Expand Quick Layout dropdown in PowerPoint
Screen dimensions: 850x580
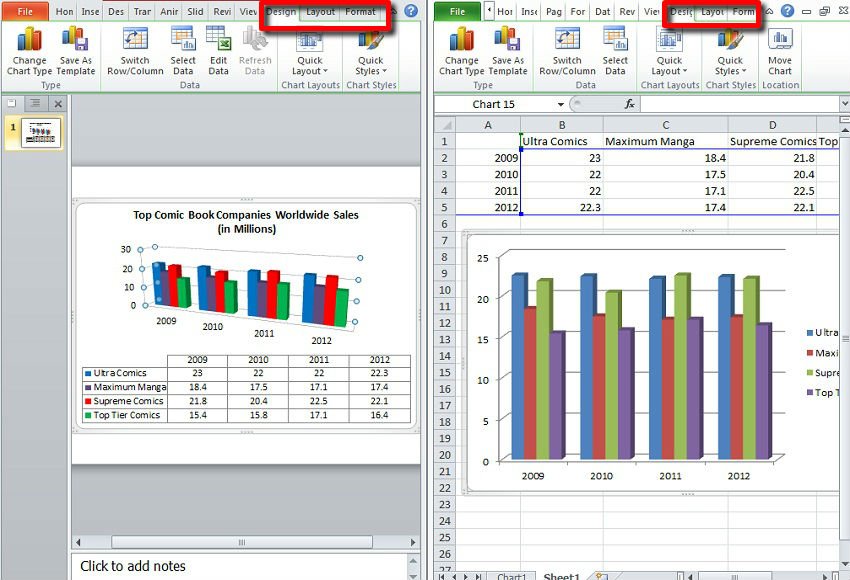309,51
